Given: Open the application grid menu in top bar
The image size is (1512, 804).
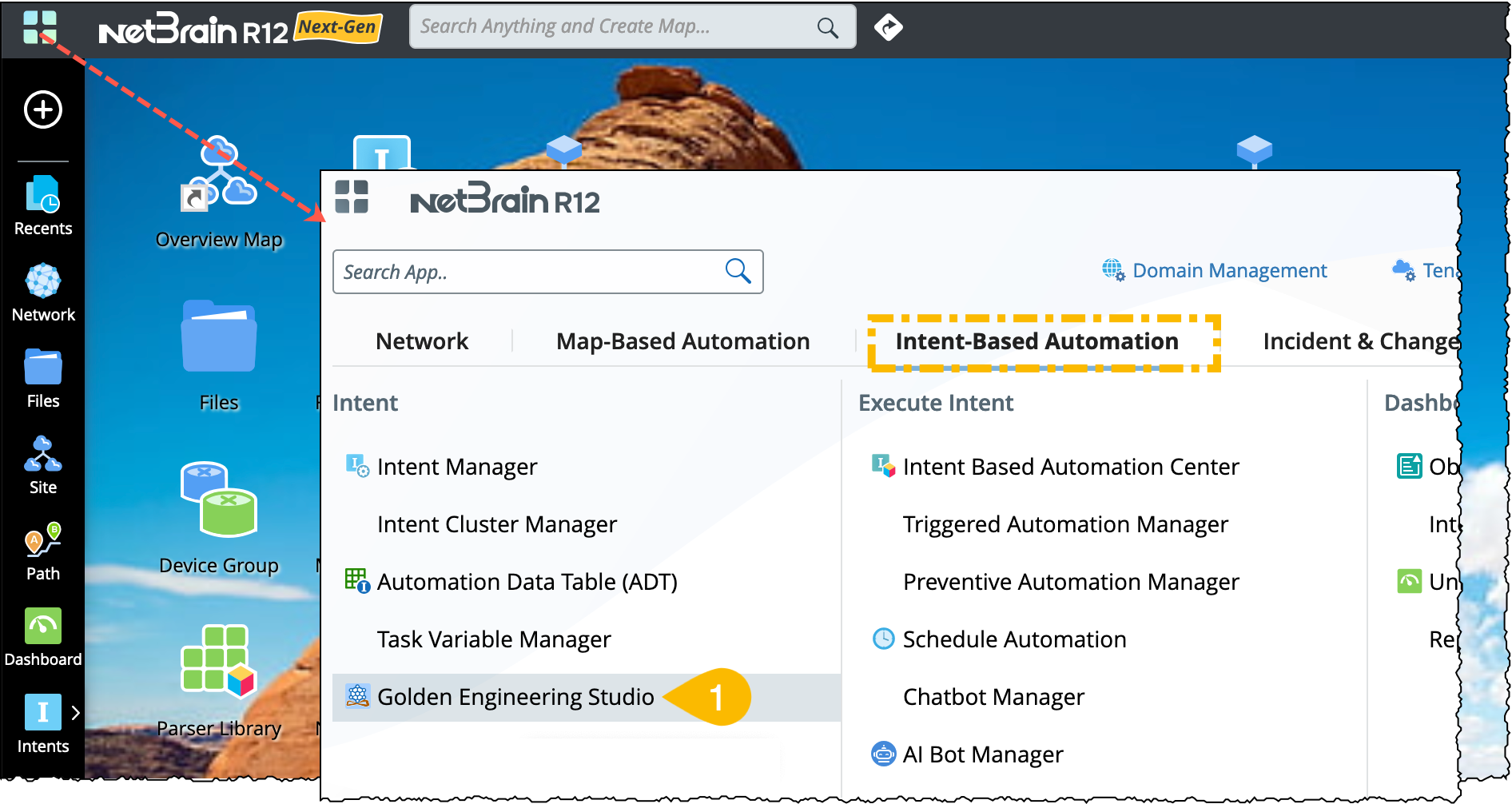Looking at the screenshot, I should tap(40, 27).
